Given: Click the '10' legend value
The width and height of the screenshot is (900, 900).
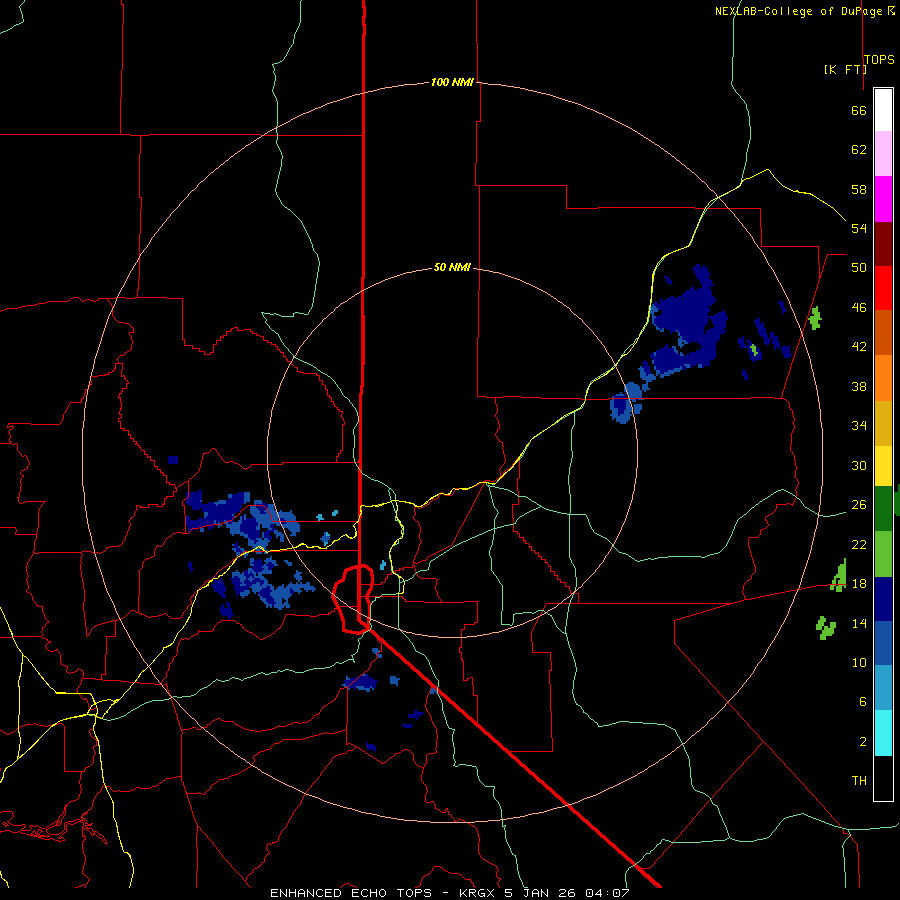Looking at the screenshot, I should click(859, 663).
